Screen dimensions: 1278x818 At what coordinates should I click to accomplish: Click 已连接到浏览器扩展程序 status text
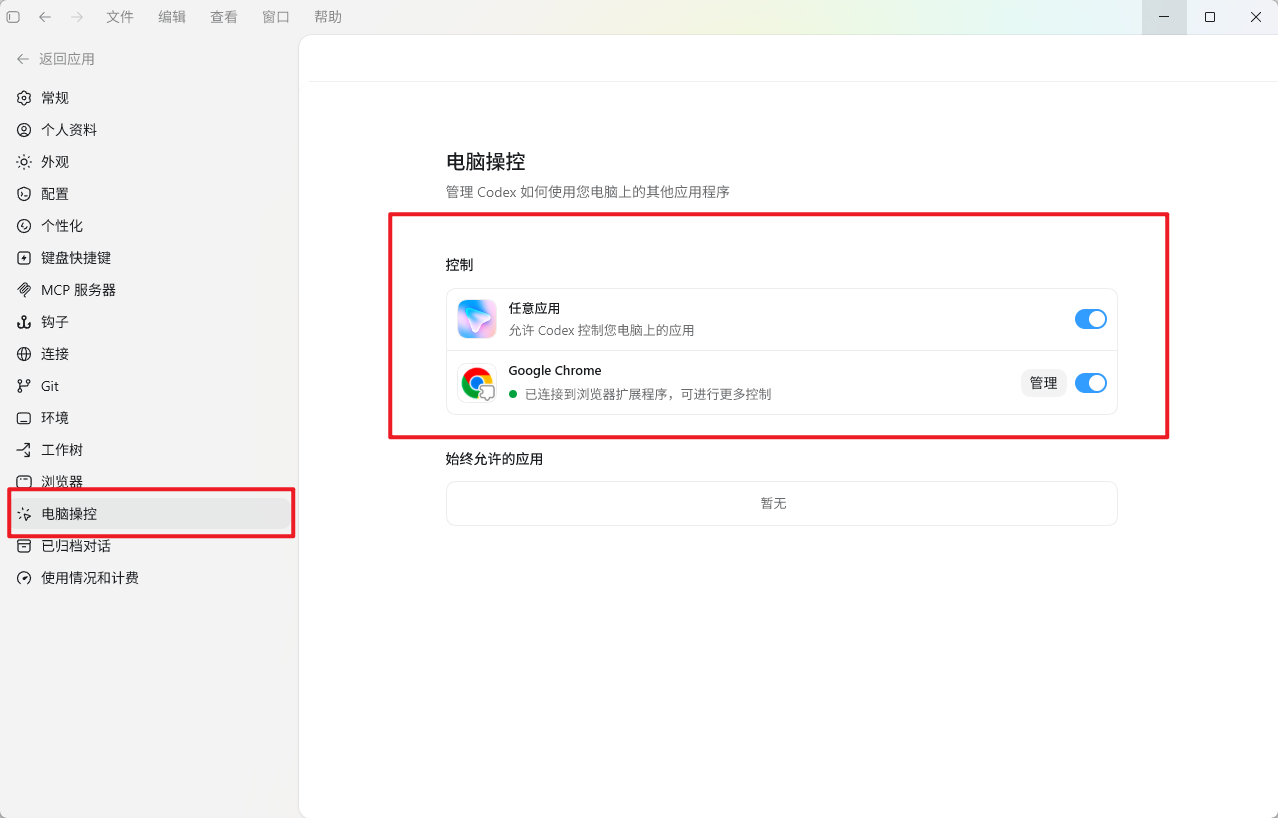pos(648,394)
